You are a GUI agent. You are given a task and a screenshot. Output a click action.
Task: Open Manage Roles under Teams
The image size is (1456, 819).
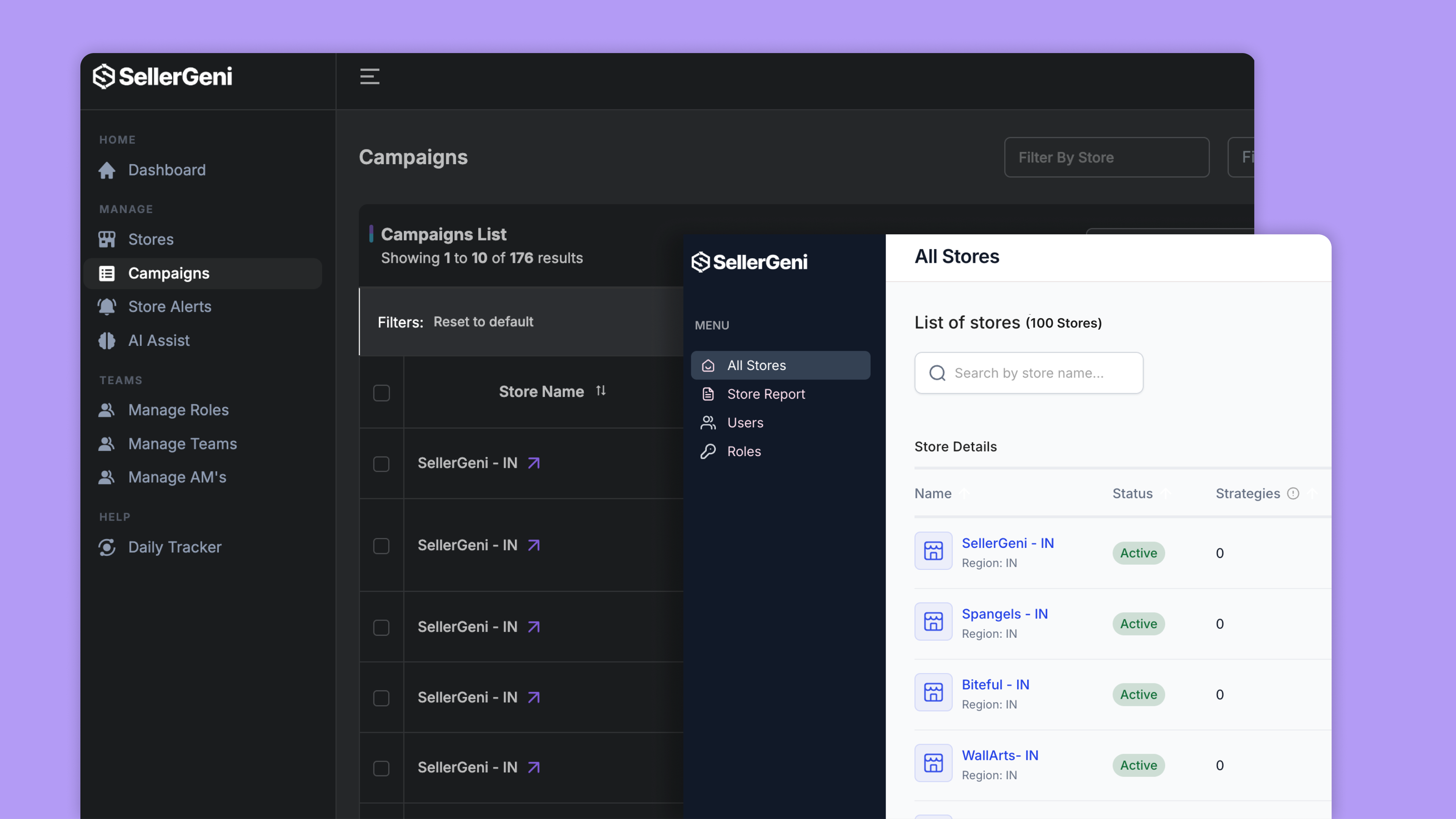point(178,410)
